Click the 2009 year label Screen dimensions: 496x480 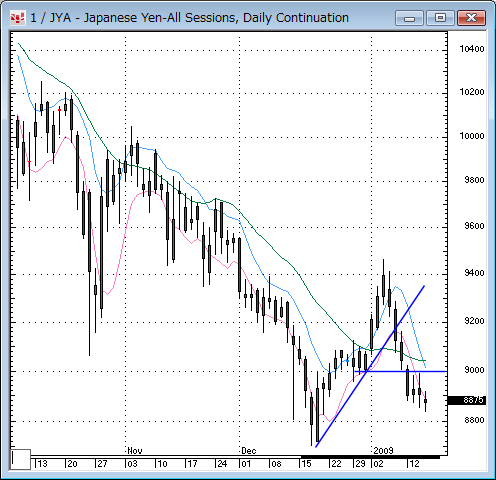point(383,451)
